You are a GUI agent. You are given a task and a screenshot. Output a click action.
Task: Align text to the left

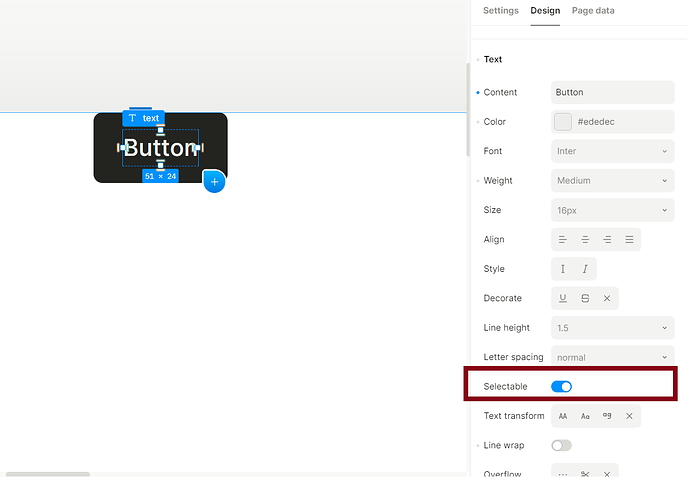tap(563, 240)
